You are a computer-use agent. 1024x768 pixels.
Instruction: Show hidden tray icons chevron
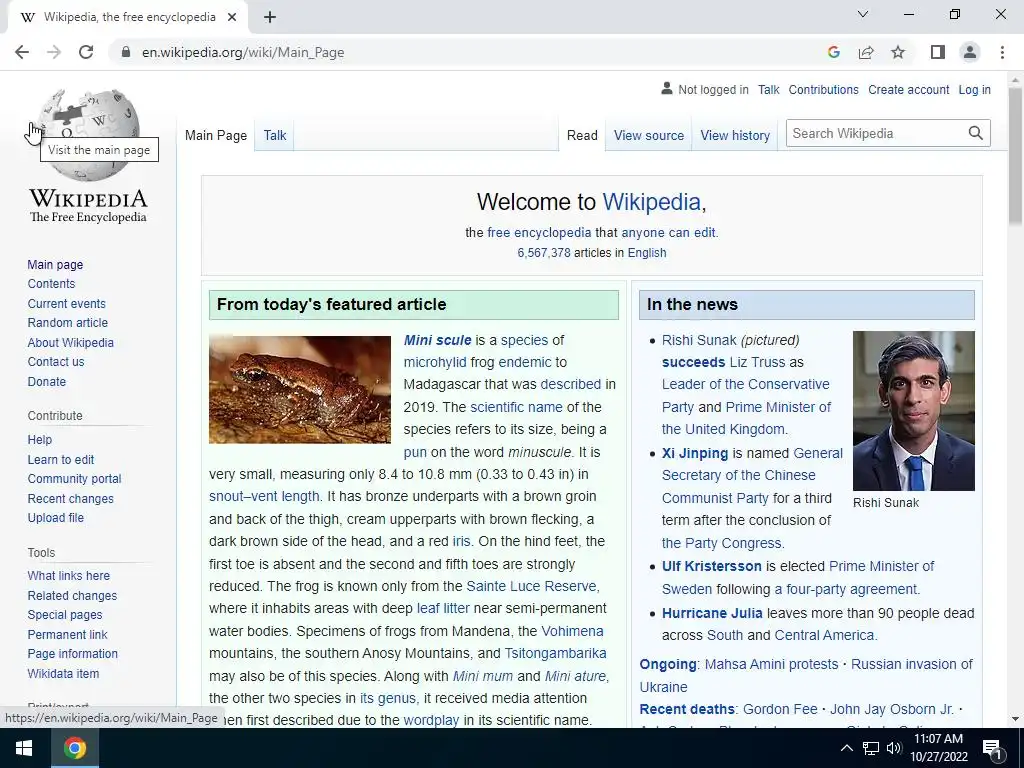point(846,748)
